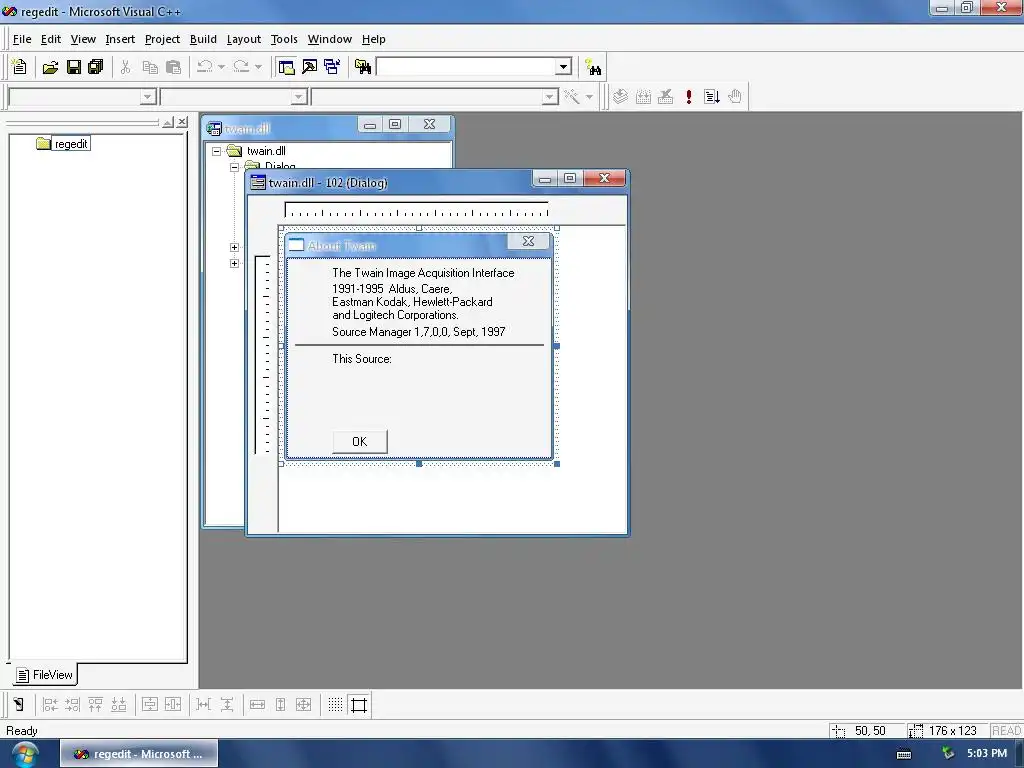The image size is (1024, 768).
Task: Click the red exclamation Execute Program icon
Action: click(x=688, y=97)
